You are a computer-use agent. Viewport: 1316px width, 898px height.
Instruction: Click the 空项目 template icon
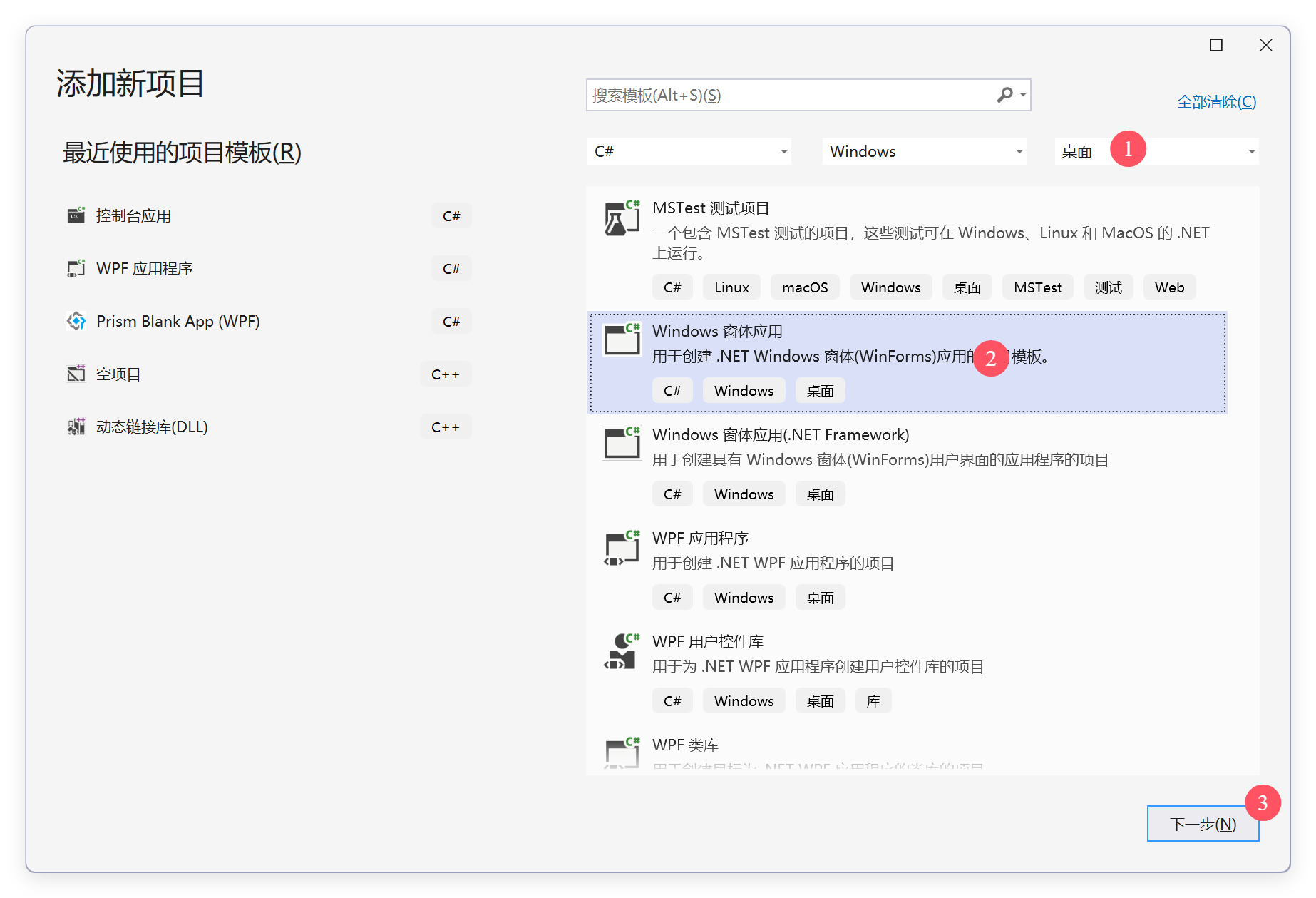click(76, 374)
